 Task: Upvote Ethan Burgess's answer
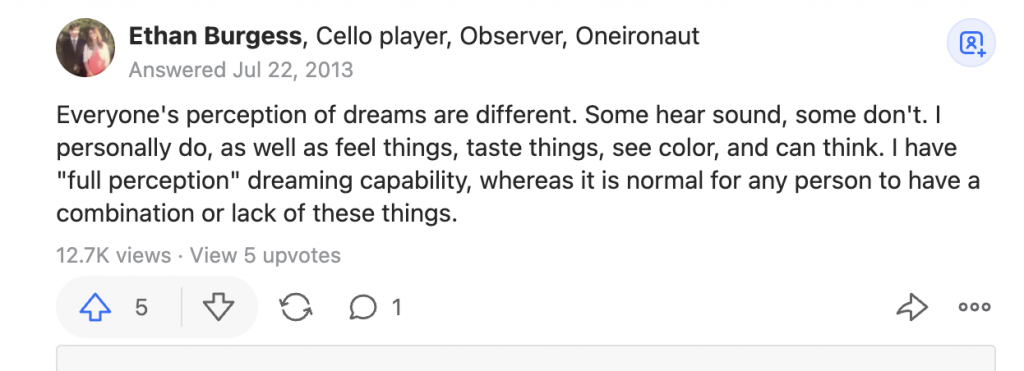coord(95,306)
